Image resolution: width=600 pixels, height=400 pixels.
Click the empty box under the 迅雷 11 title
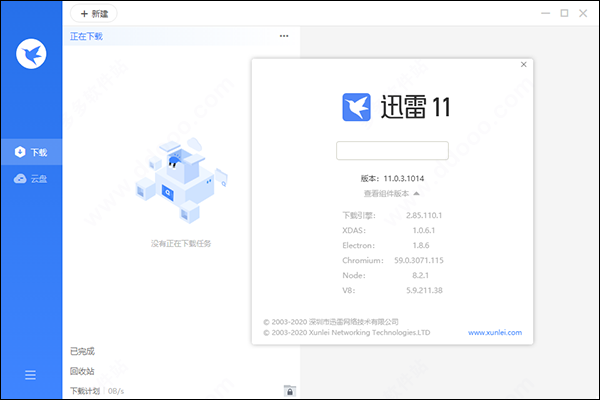click(392, 150)
